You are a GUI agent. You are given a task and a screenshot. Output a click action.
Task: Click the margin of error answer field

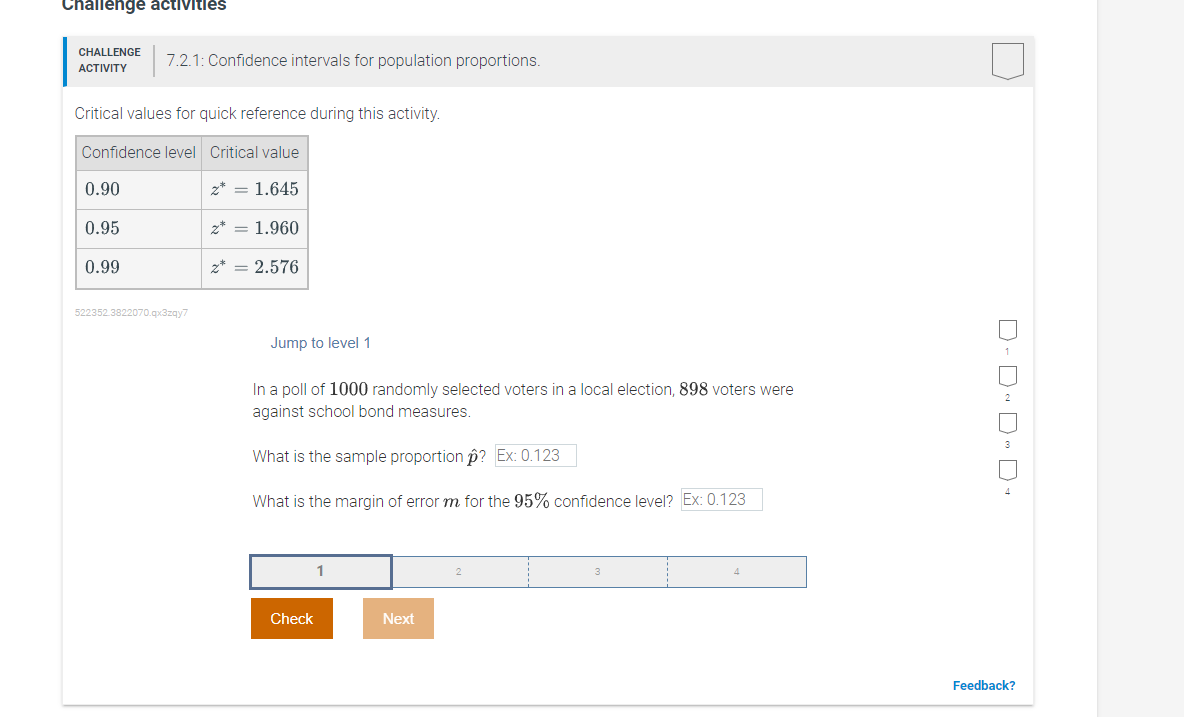pos(721,499)
